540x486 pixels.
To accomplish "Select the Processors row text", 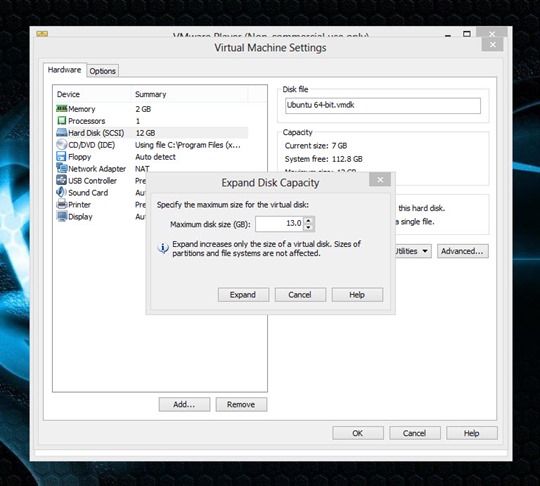I will click(87, 121).
